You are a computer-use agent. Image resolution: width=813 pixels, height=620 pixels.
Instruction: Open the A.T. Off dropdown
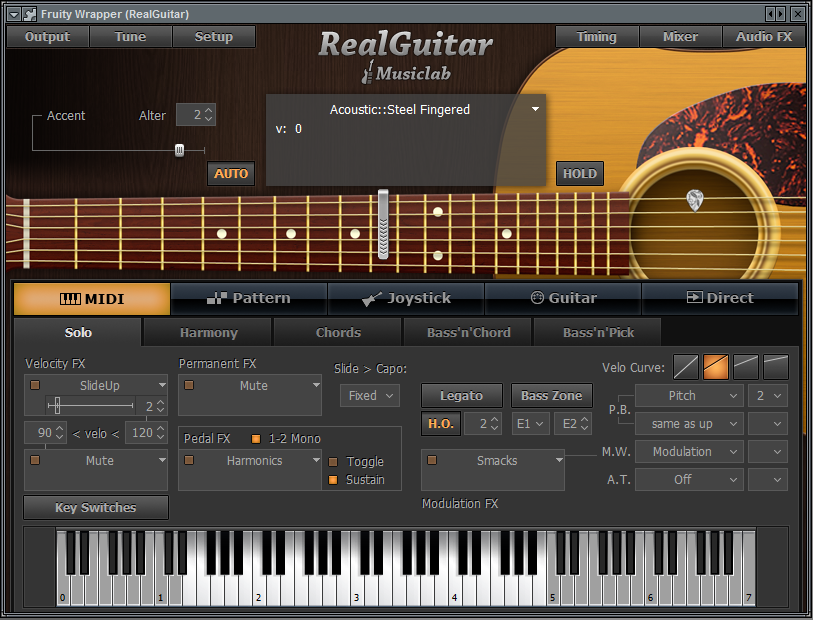tap(689, 480)
